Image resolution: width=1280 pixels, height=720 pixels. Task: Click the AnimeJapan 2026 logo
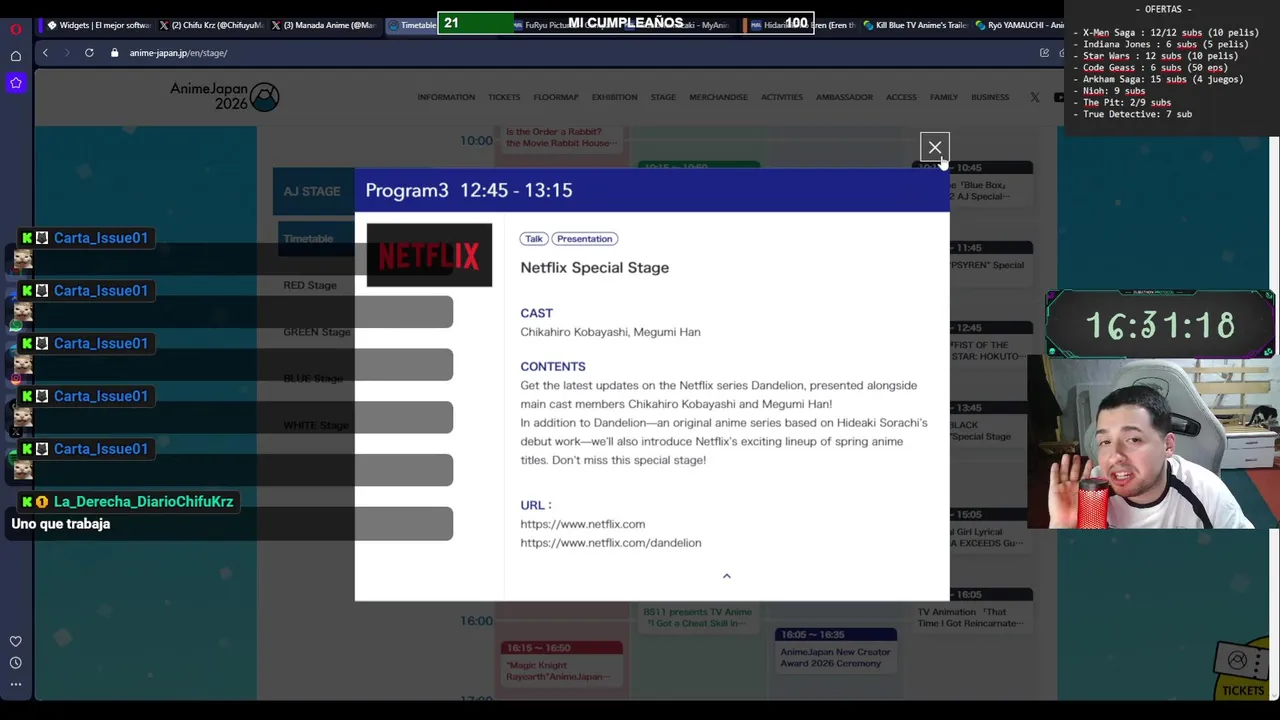tap(224, 96)
